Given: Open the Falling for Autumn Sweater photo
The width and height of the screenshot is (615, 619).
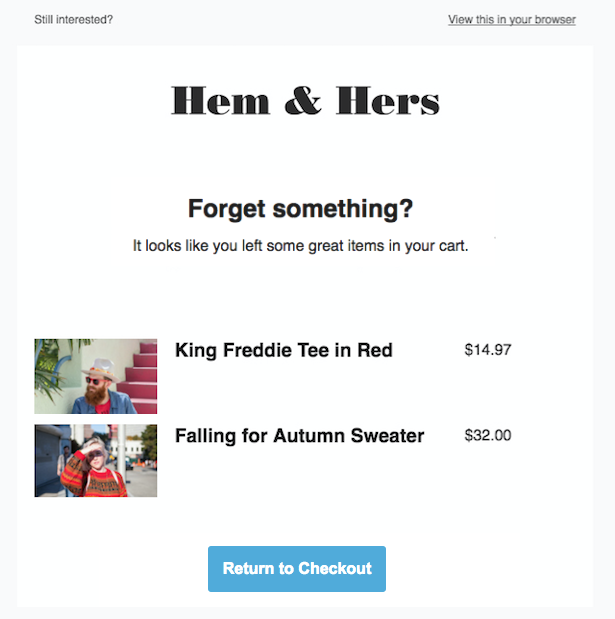Looking at the screenshot, I should [95, 461].
